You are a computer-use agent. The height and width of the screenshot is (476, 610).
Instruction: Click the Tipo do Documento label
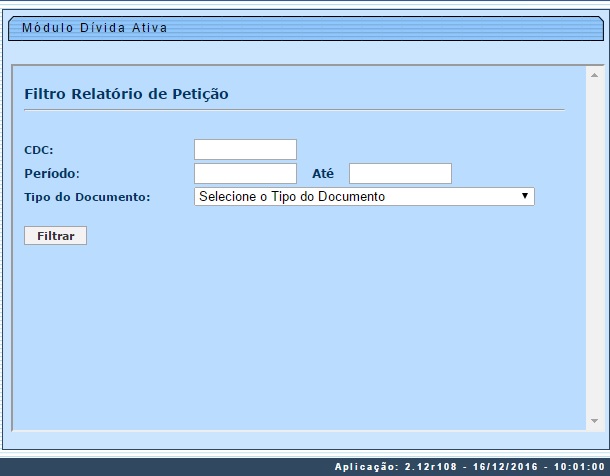coord(87,197)
